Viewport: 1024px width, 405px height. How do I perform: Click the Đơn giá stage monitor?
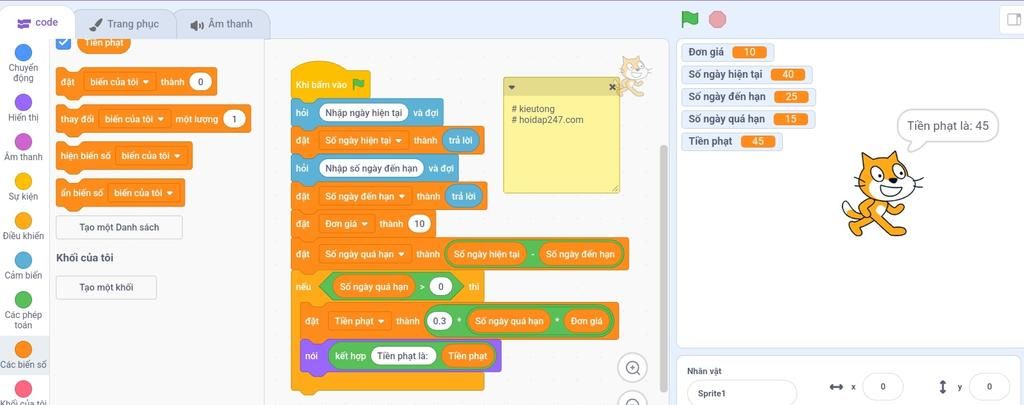point(727,52)
